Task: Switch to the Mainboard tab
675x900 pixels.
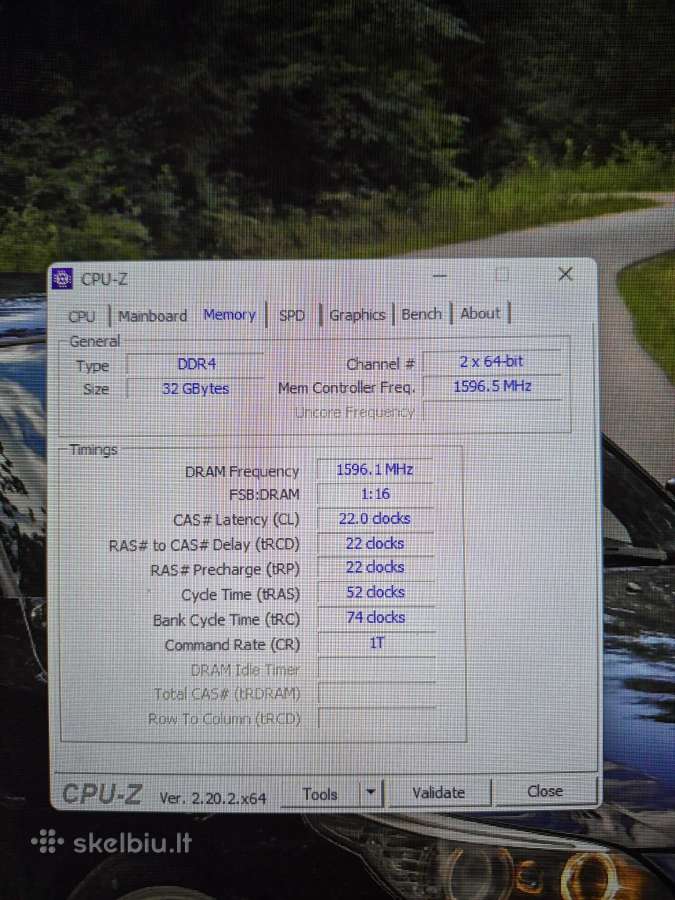Action: click(x=153, y=316)
